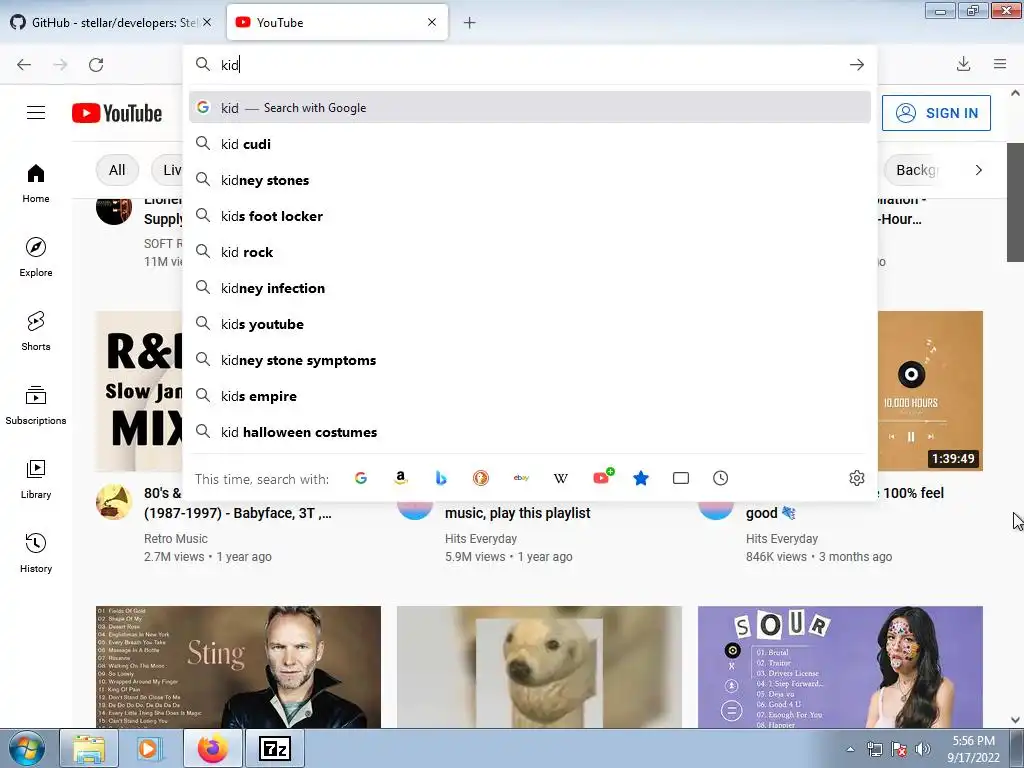Open the SOUR album video thumbnail
The image size is (1024, 768).
(x=840, y=667)
